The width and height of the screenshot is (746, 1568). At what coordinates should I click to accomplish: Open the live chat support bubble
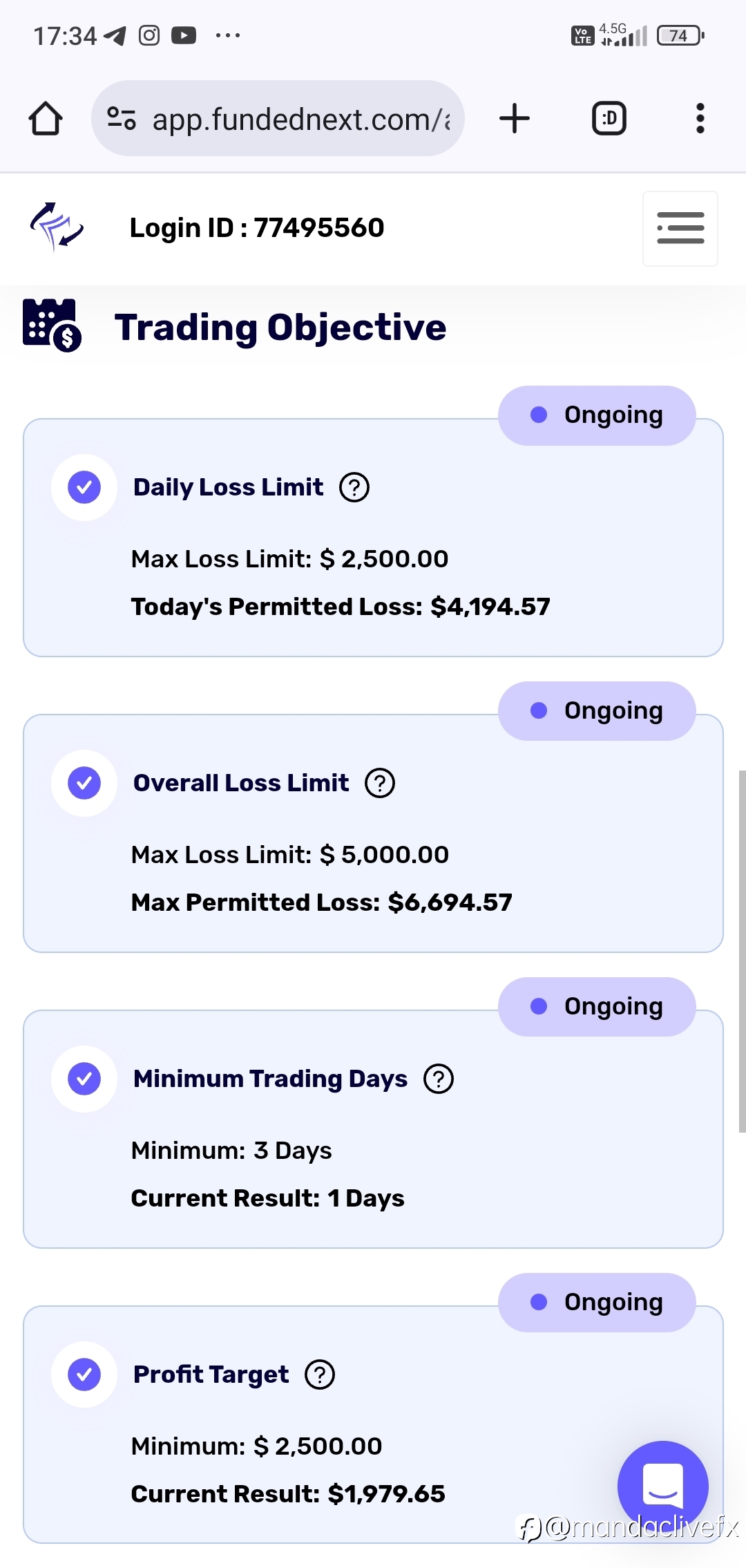click(x=663, y=1486)
